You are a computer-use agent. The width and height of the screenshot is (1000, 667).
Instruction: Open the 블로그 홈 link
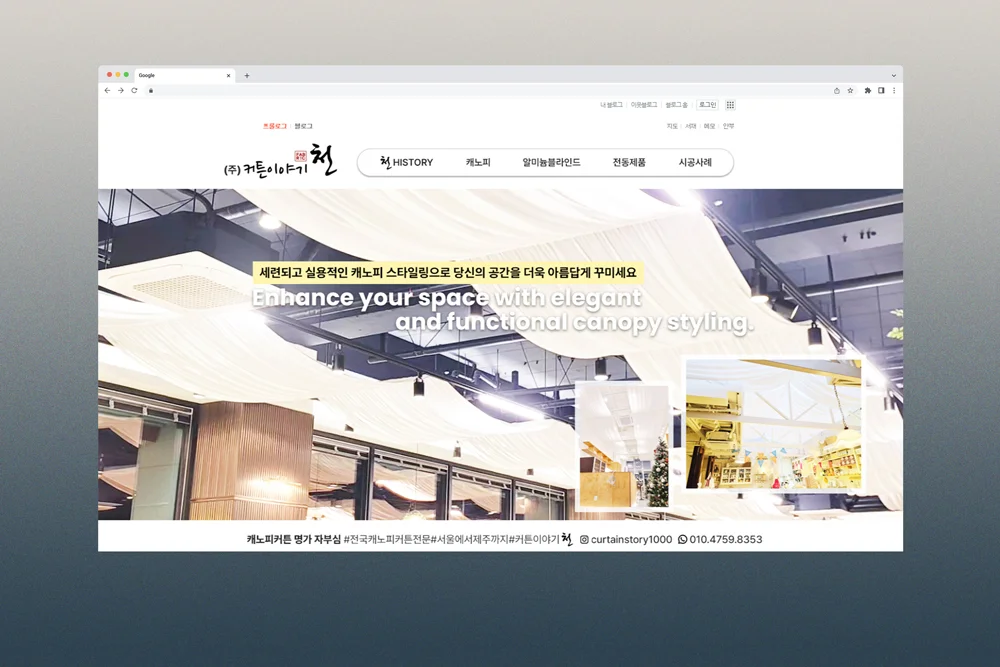click(677, 105)
